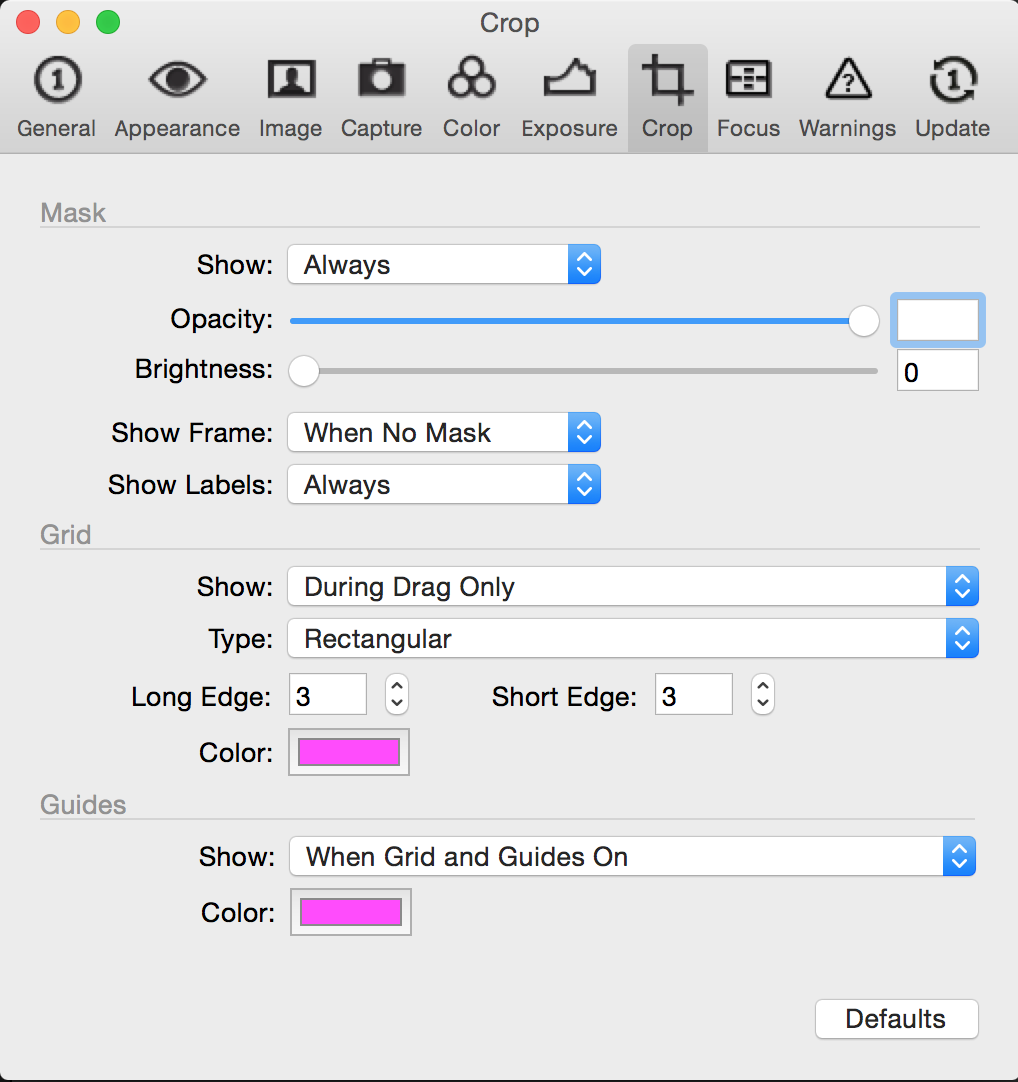Open the Color preferences pane
Viewport: 1018px width, 1082px height.
471,98
